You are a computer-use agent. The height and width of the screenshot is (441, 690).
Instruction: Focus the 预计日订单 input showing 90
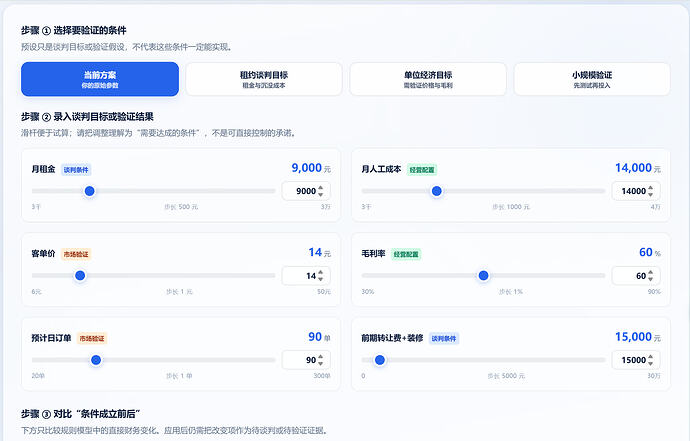click(306, 360)
